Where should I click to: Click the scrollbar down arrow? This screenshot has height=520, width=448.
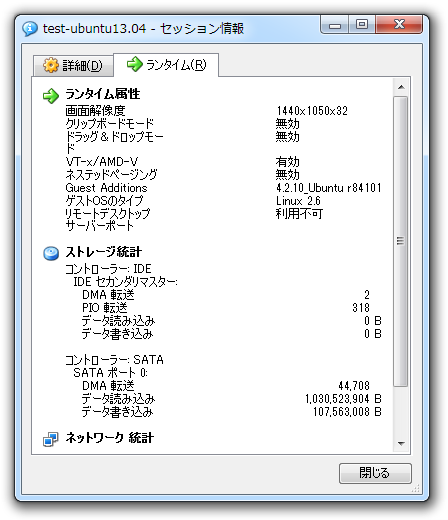pyautogui.click(x=401, y=444)
